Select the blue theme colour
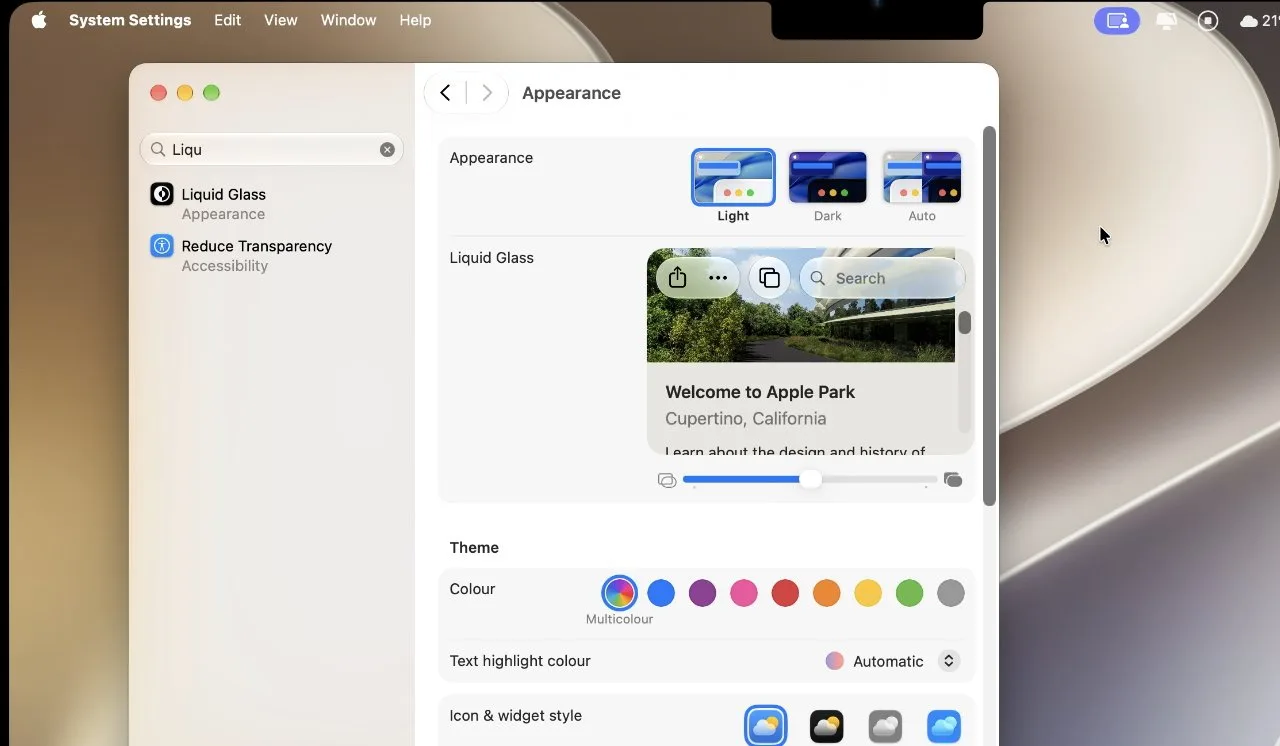 point(661,593)
